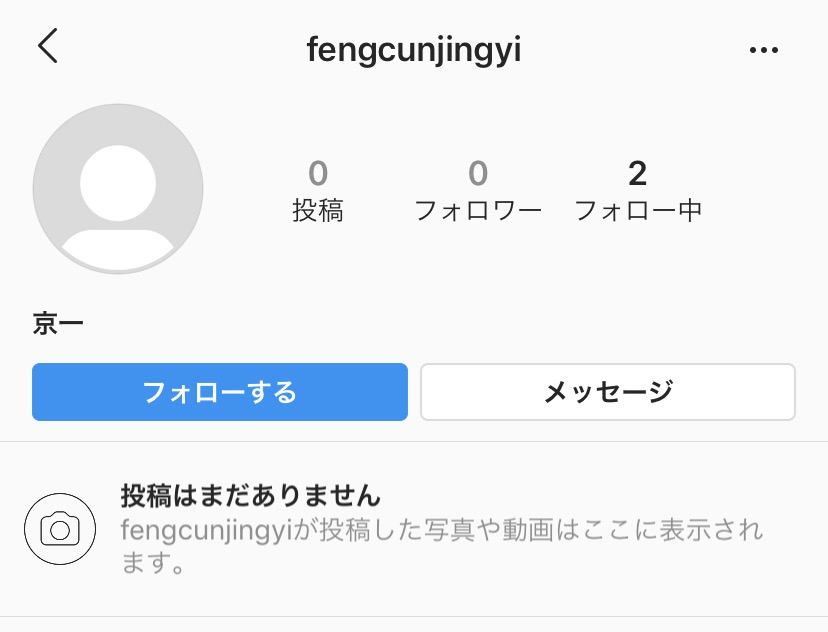Tap the fengcunjingyi username header title
The width and height of the screenshot is (828, 632).
coord(414,50)
